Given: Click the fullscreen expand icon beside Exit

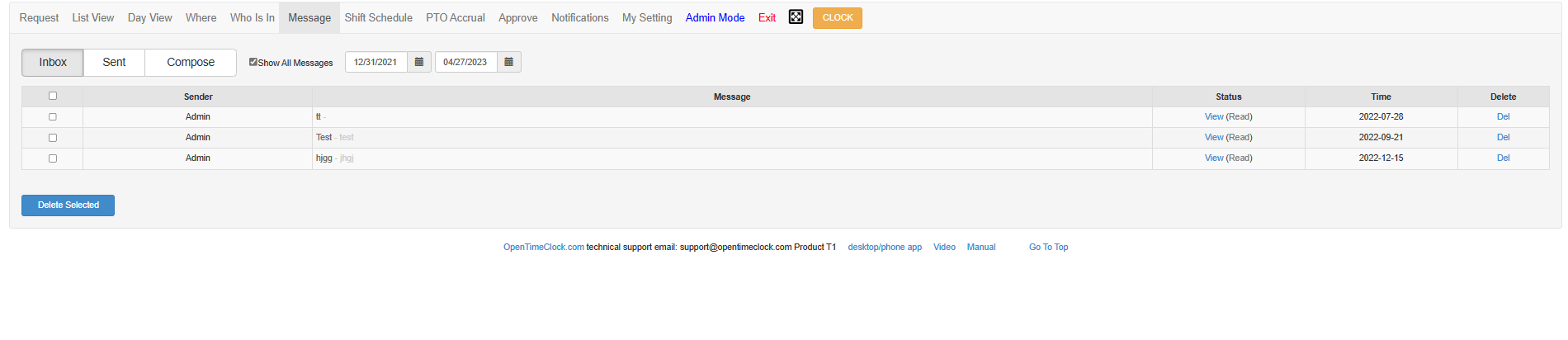Looking at the screenshot, I should [x=796, y=17].
